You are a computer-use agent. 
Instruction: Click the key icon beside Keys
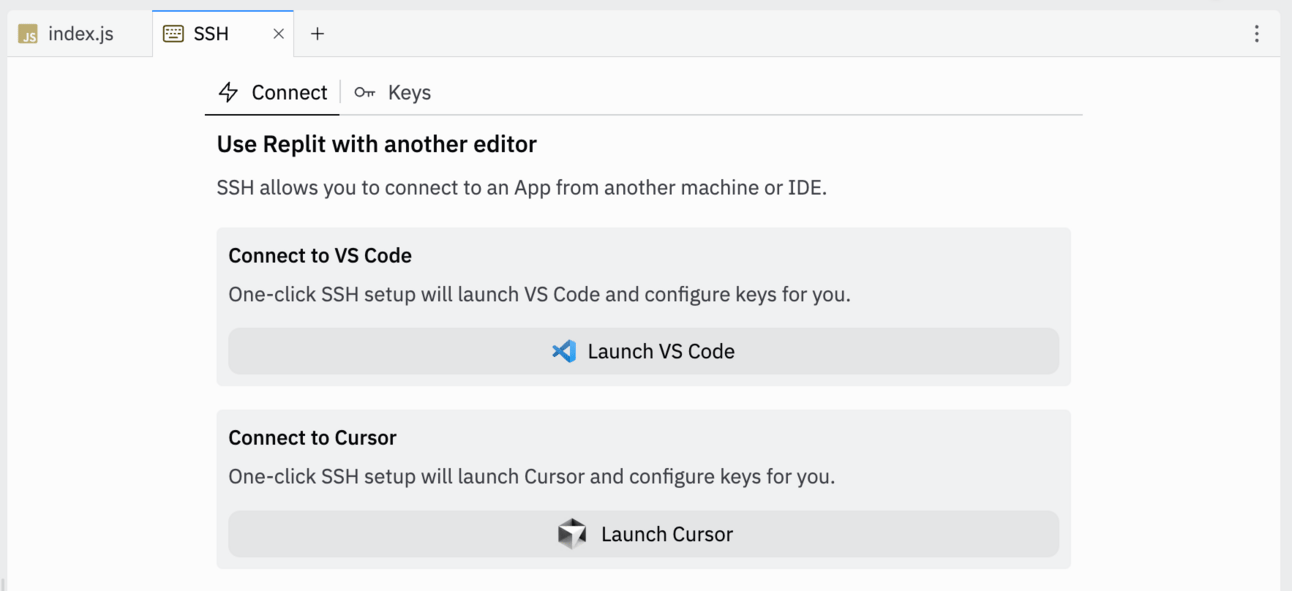tap(365, 92)
